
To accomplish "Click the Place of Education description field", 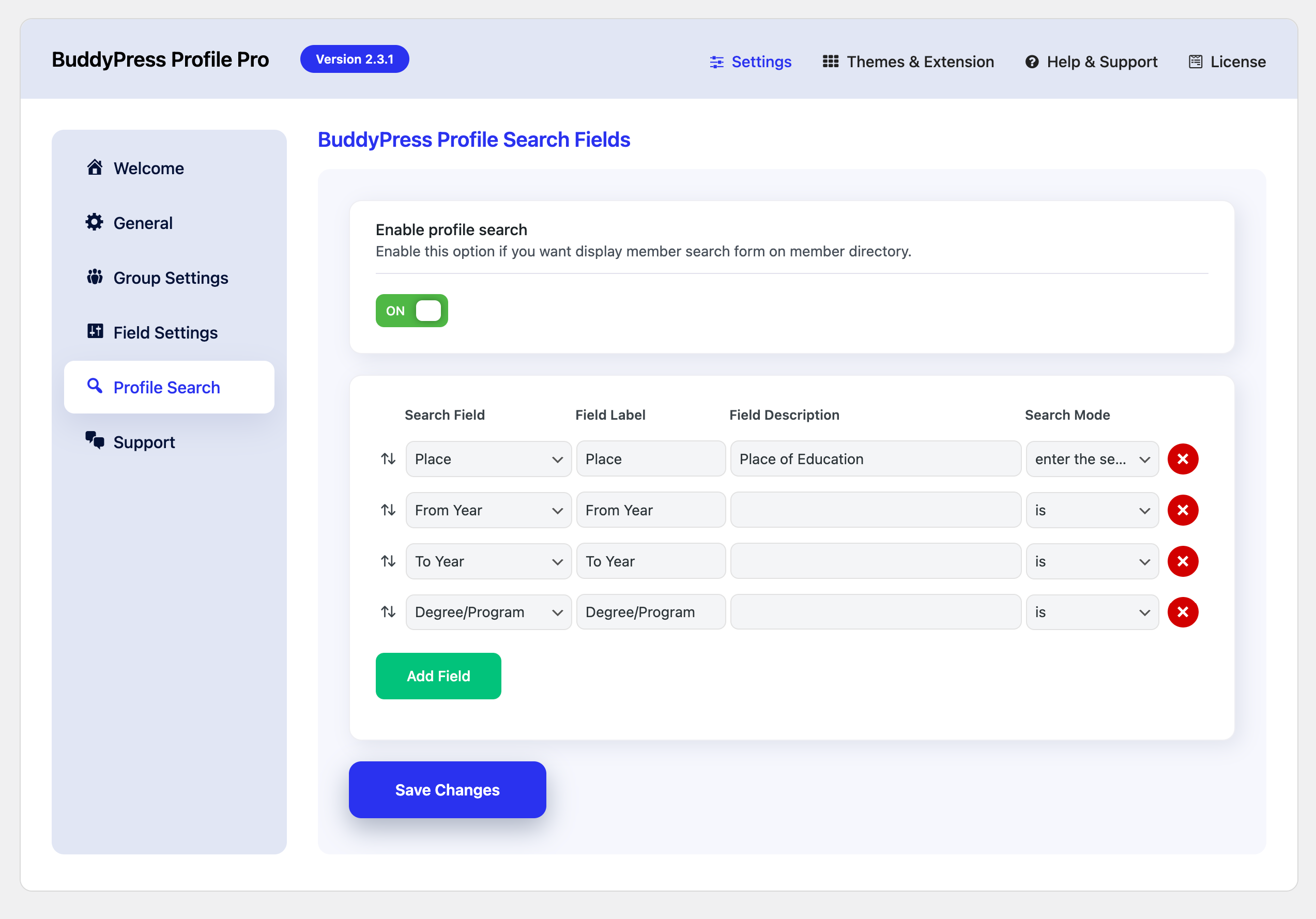I will (875, 458).
